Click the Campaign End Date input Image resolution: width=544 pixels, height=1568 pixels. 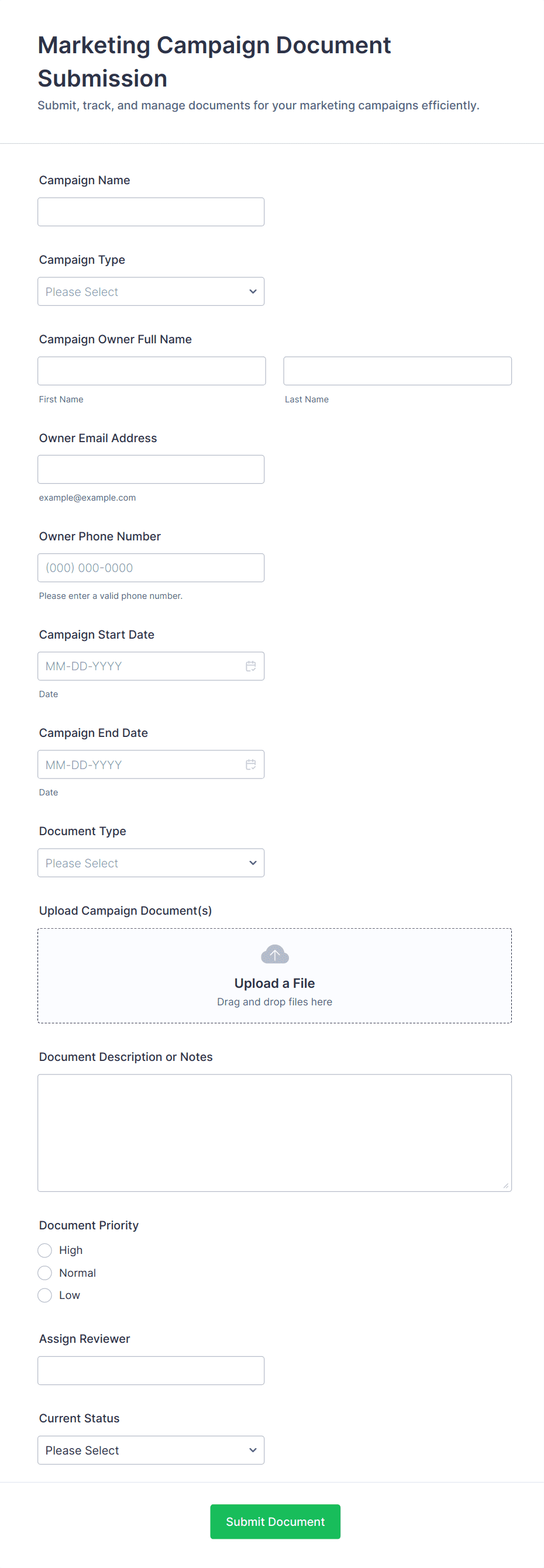point(140,764)
